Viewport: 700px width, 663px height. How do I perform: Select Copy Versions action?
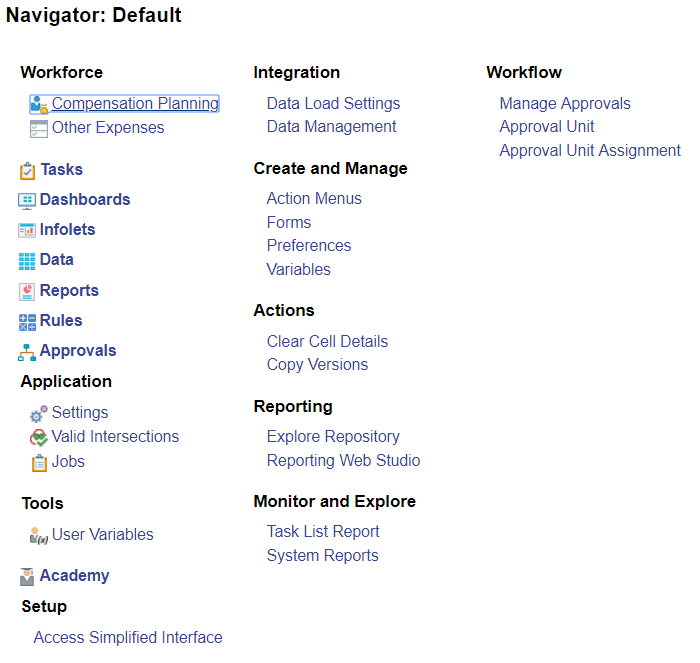[x=317, y=365]
